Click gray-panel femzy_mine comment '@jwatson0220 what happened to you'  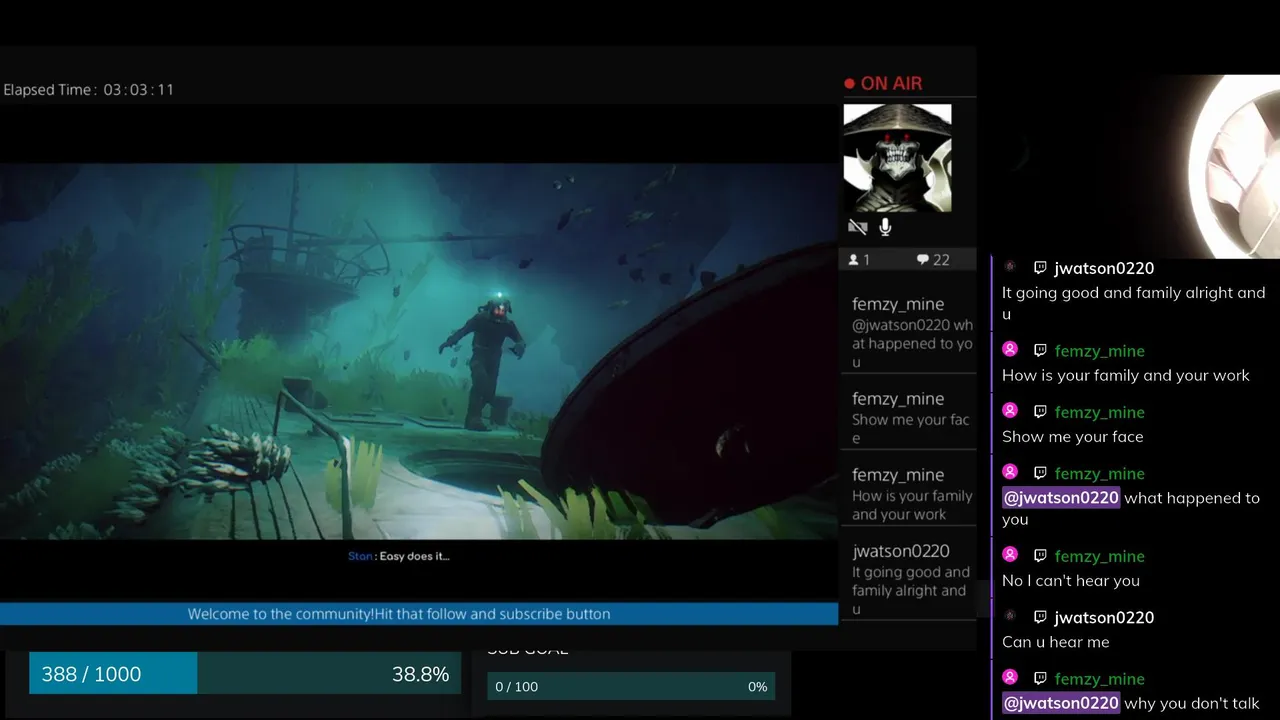tap(908, 331)
